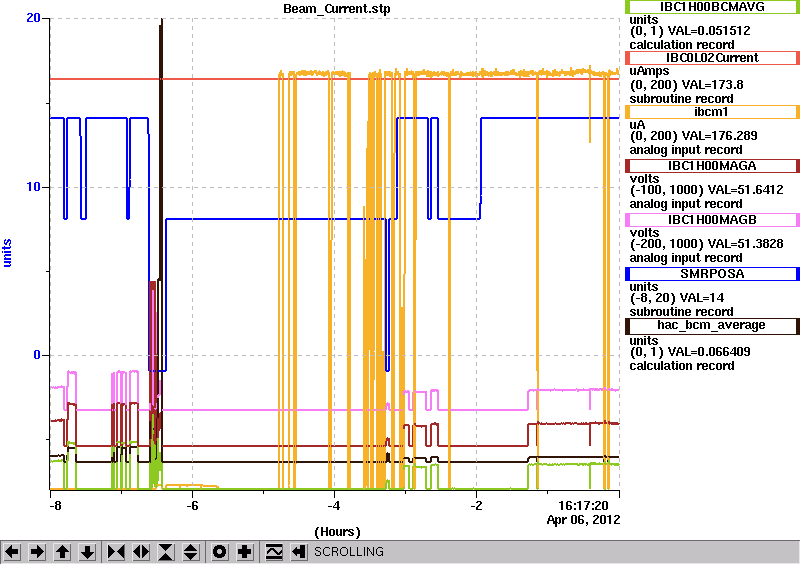Click the -8 tick label on the time axis
The image size is (800, 564).
coord(55,506)
